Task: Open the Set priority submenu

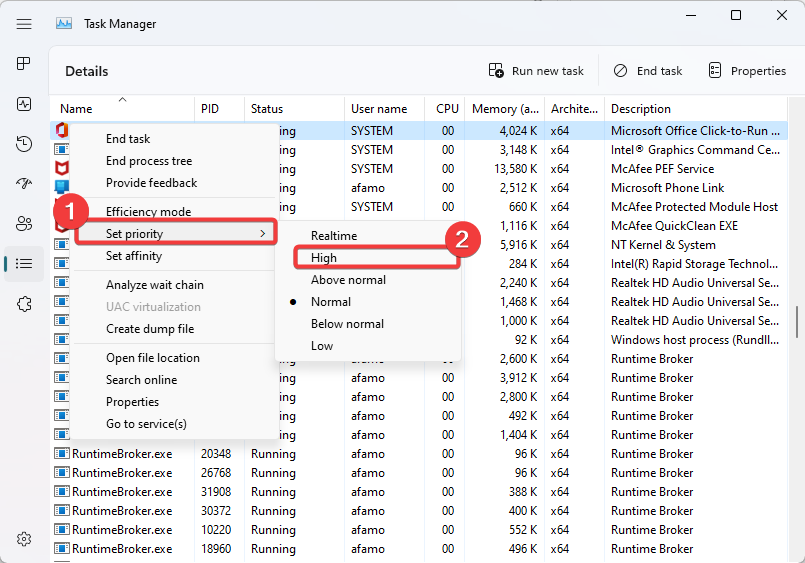Action: coord(176,234)
